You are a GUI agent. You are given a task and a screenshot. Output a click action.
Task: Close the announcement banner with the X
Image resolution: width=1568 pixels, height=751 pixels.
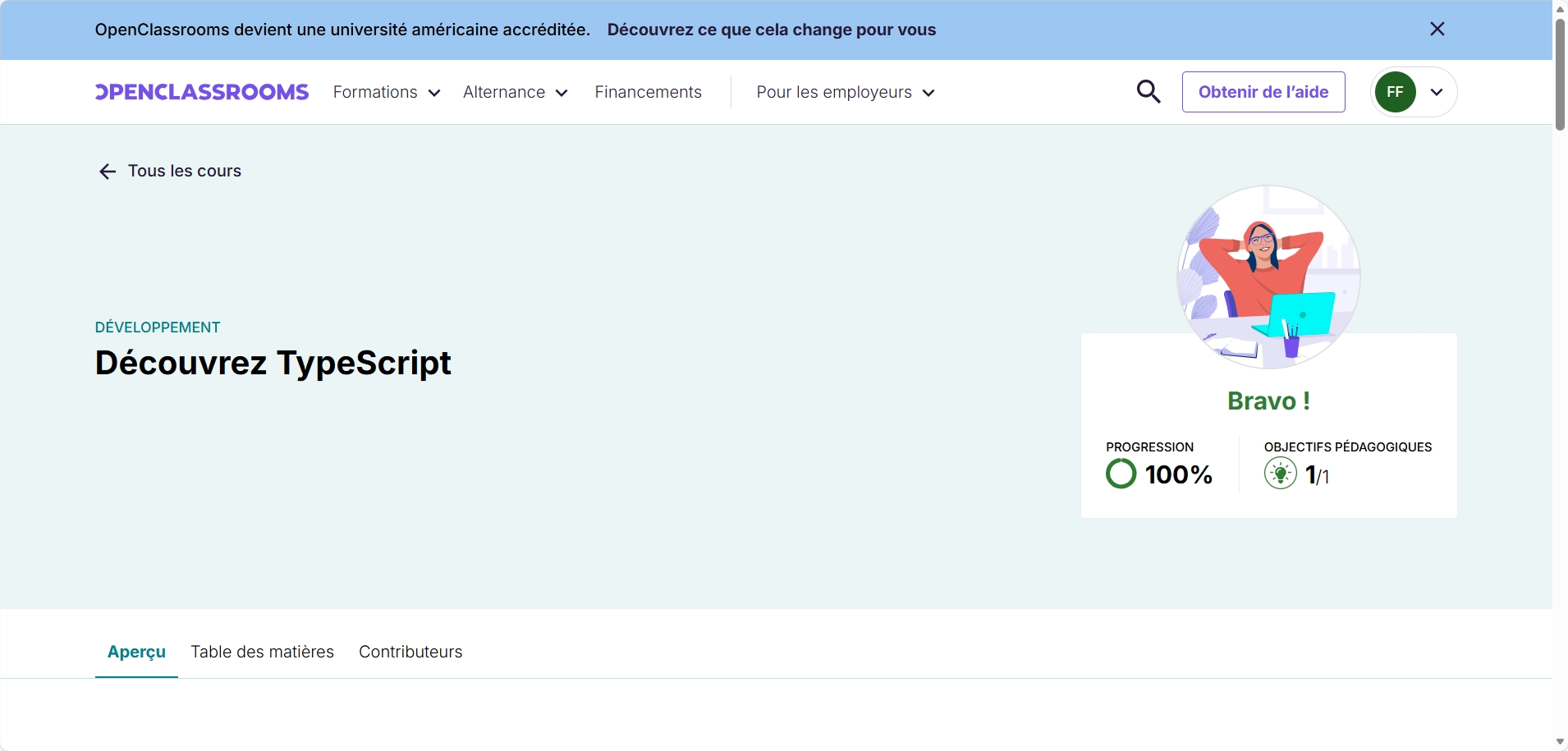click(x=1437, y=30)
